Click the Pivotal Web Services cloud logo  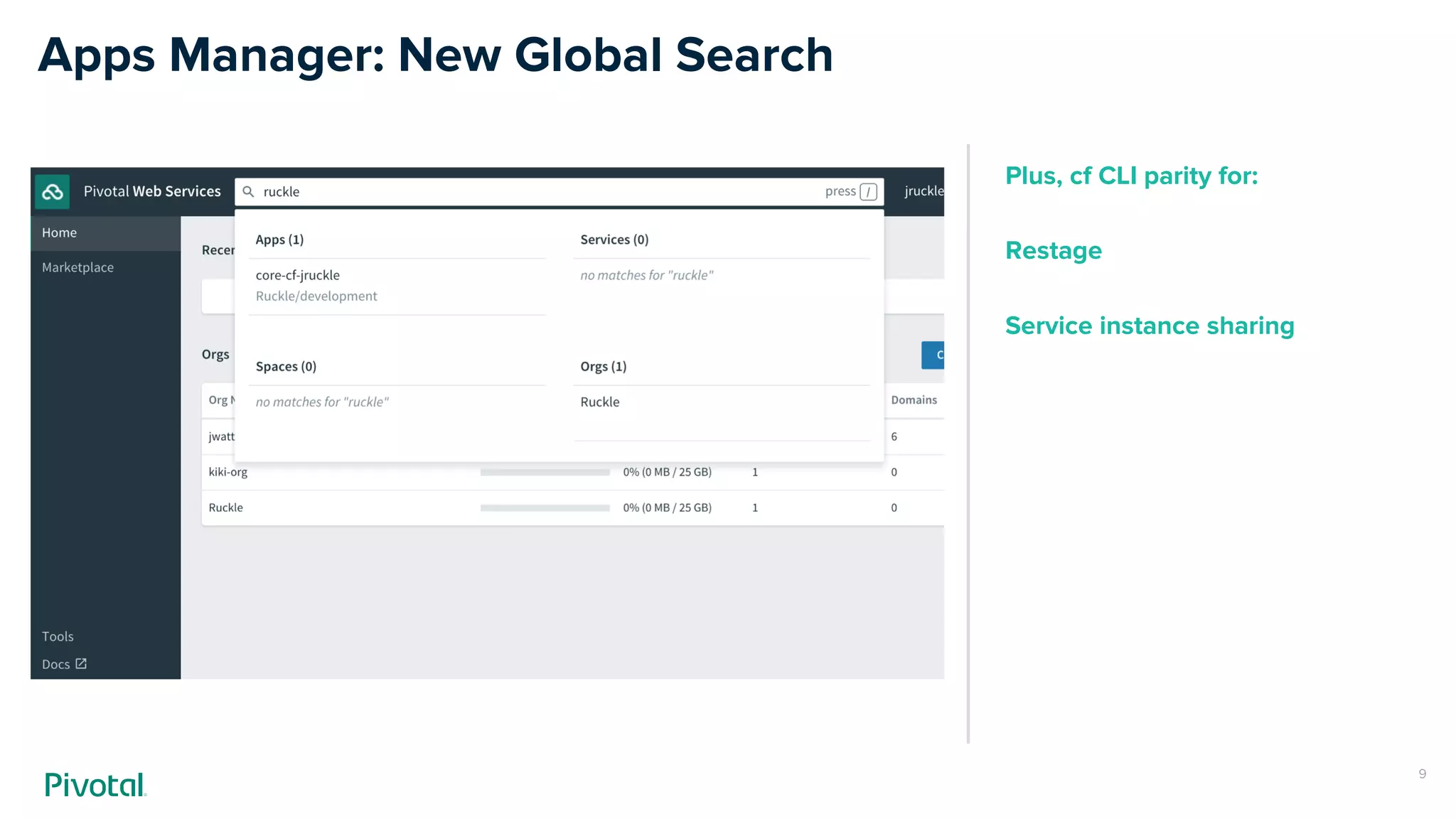point(52,191)
